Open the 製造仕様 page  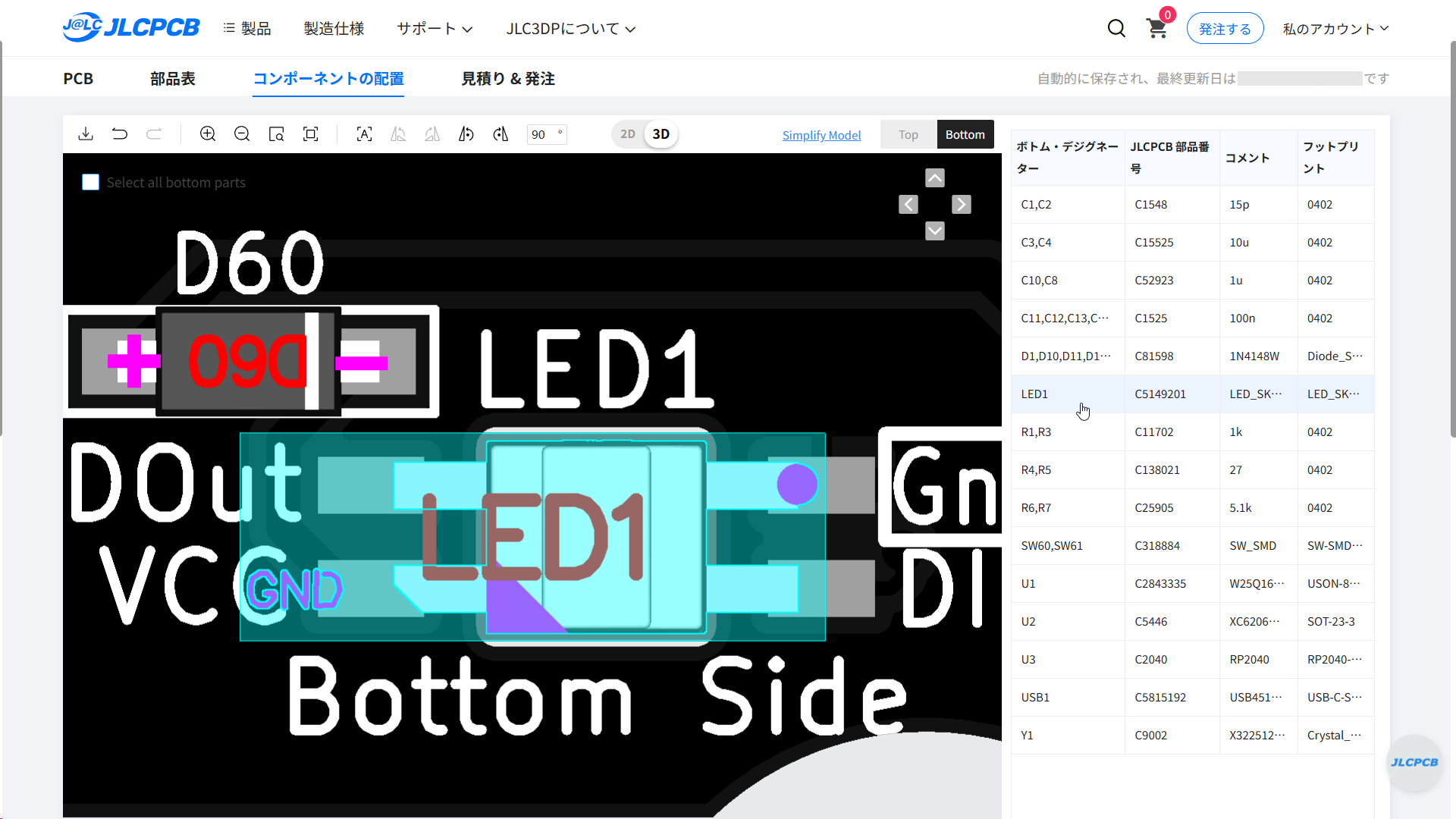click(334, 29)
